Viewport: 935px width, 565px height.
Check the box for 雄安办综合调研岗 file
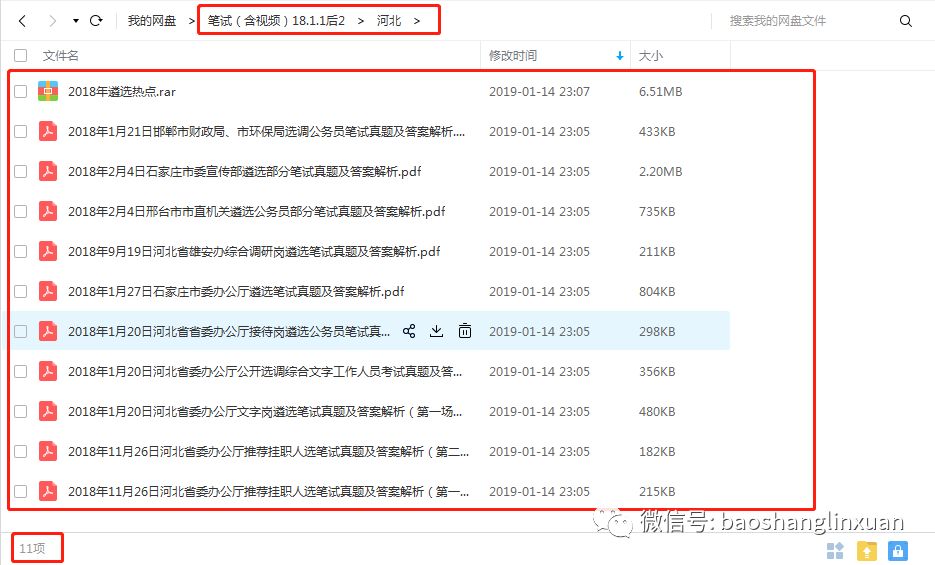[21, 251]
